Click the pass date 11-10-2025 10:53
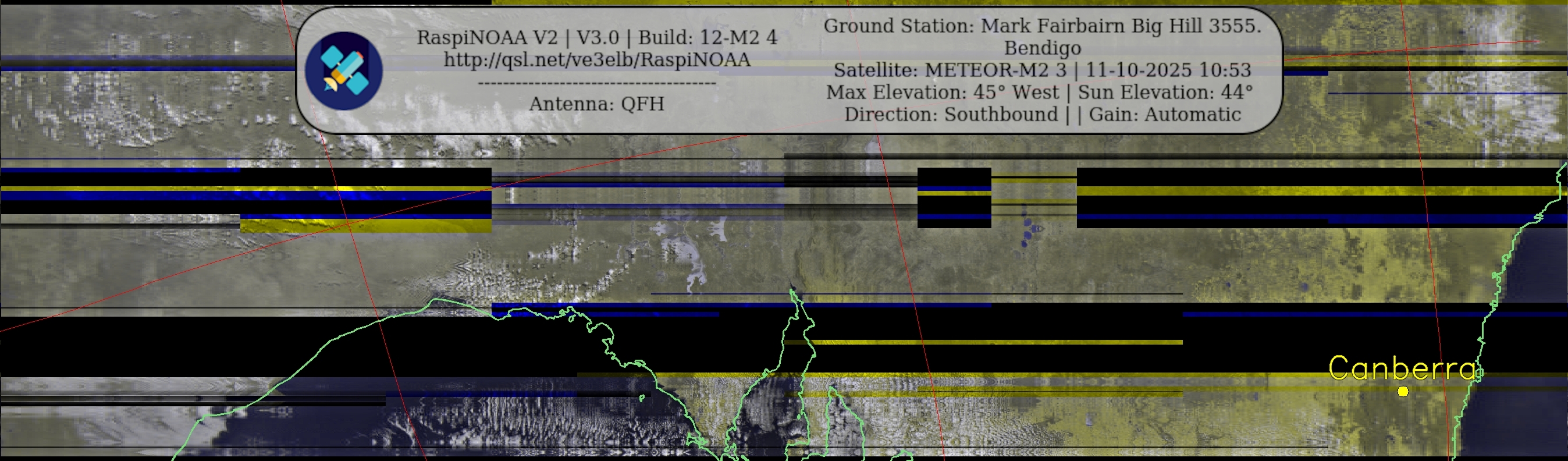Viewport: 1568px width, 461px height. [1168, 70]
